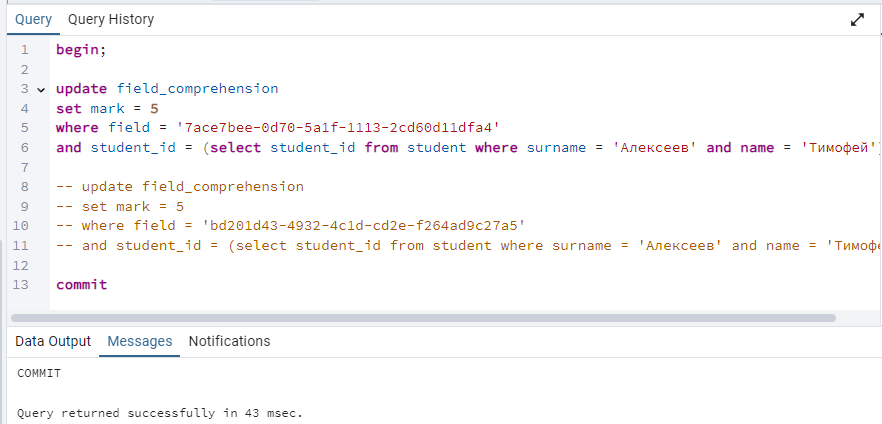The image size is (882, 424).
Task: Place cursor on the begin keyword
Action: [78, 50]
